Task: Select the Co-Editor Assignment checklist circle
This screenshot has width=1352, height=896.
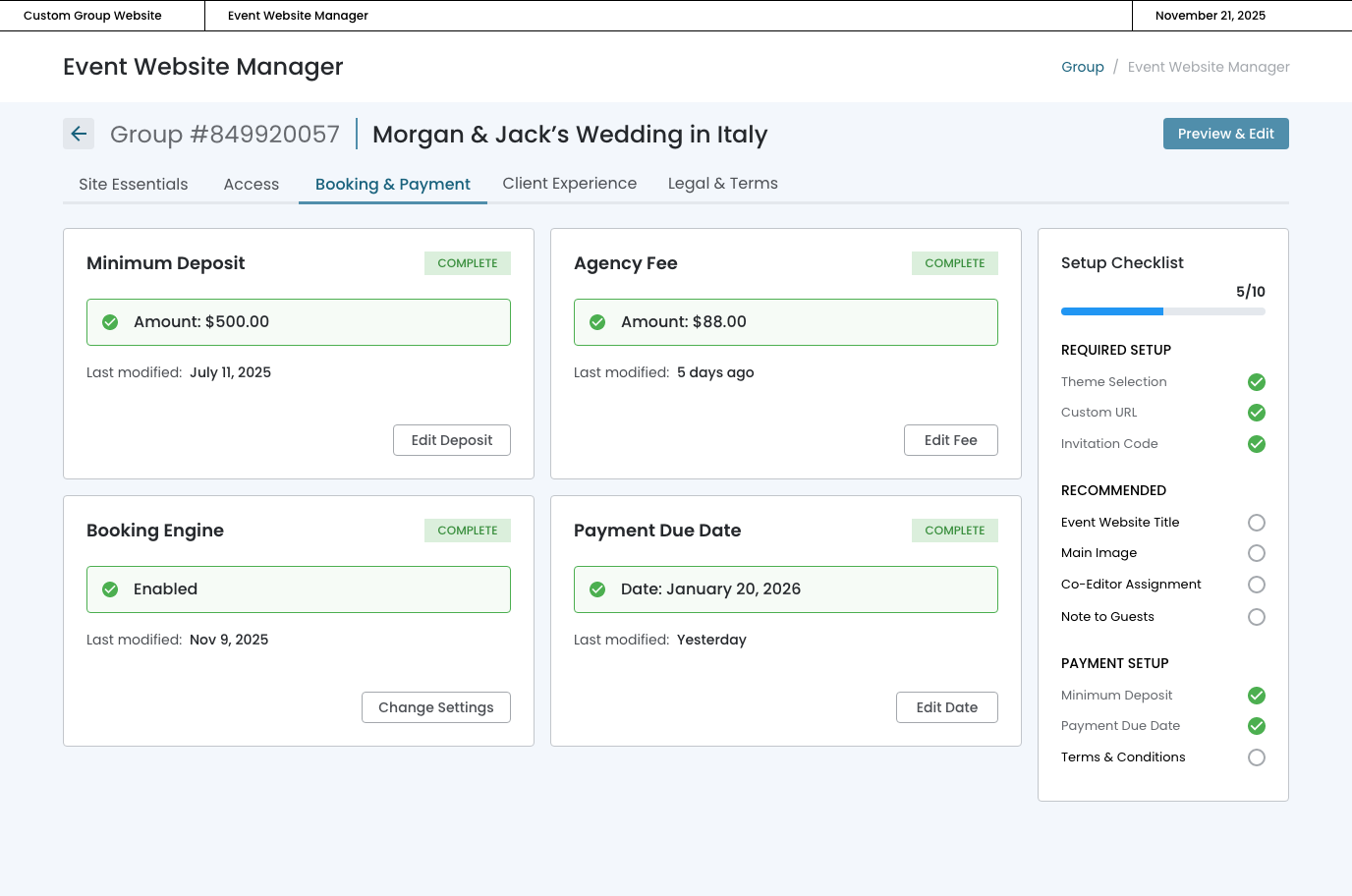Action: (x=1256, y=585)
